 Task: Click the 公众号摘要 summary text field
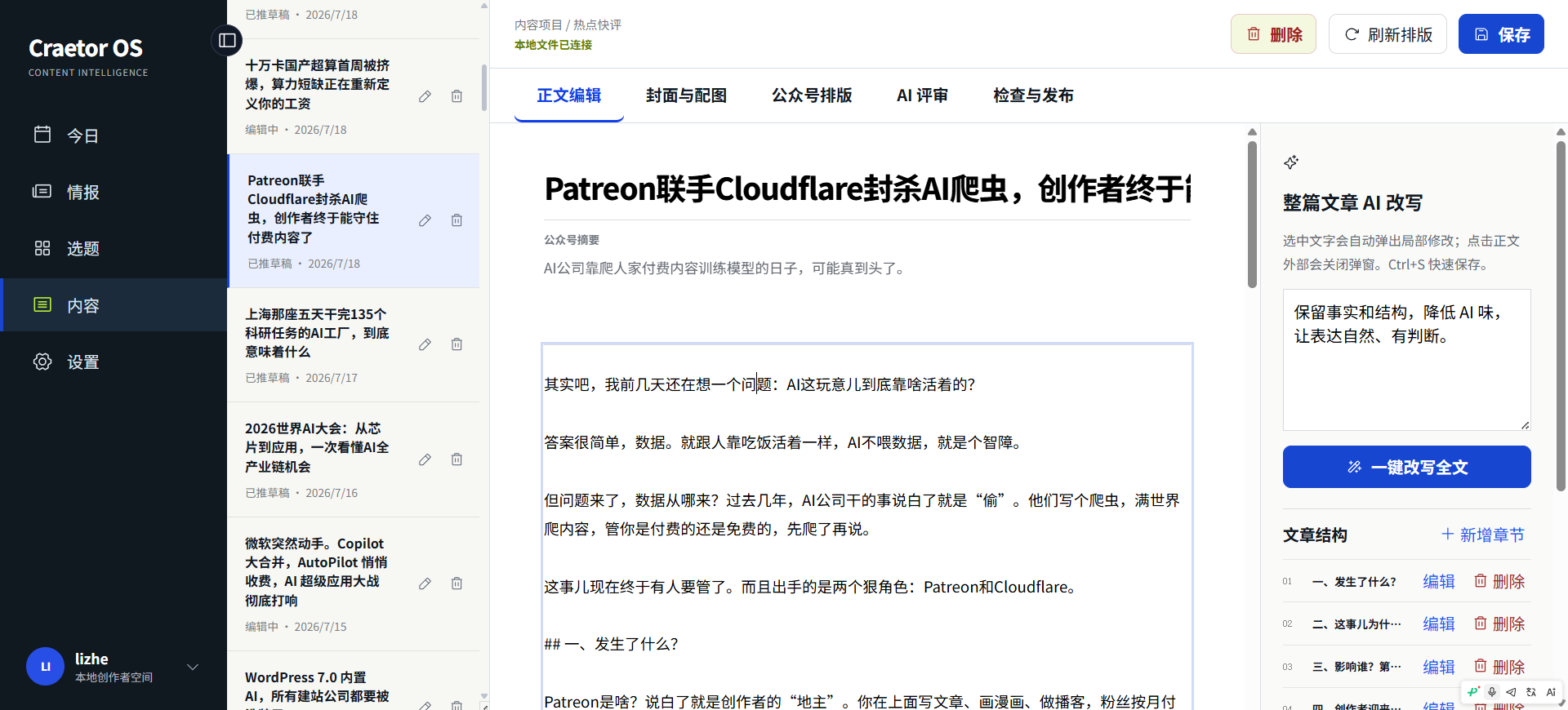867,268
